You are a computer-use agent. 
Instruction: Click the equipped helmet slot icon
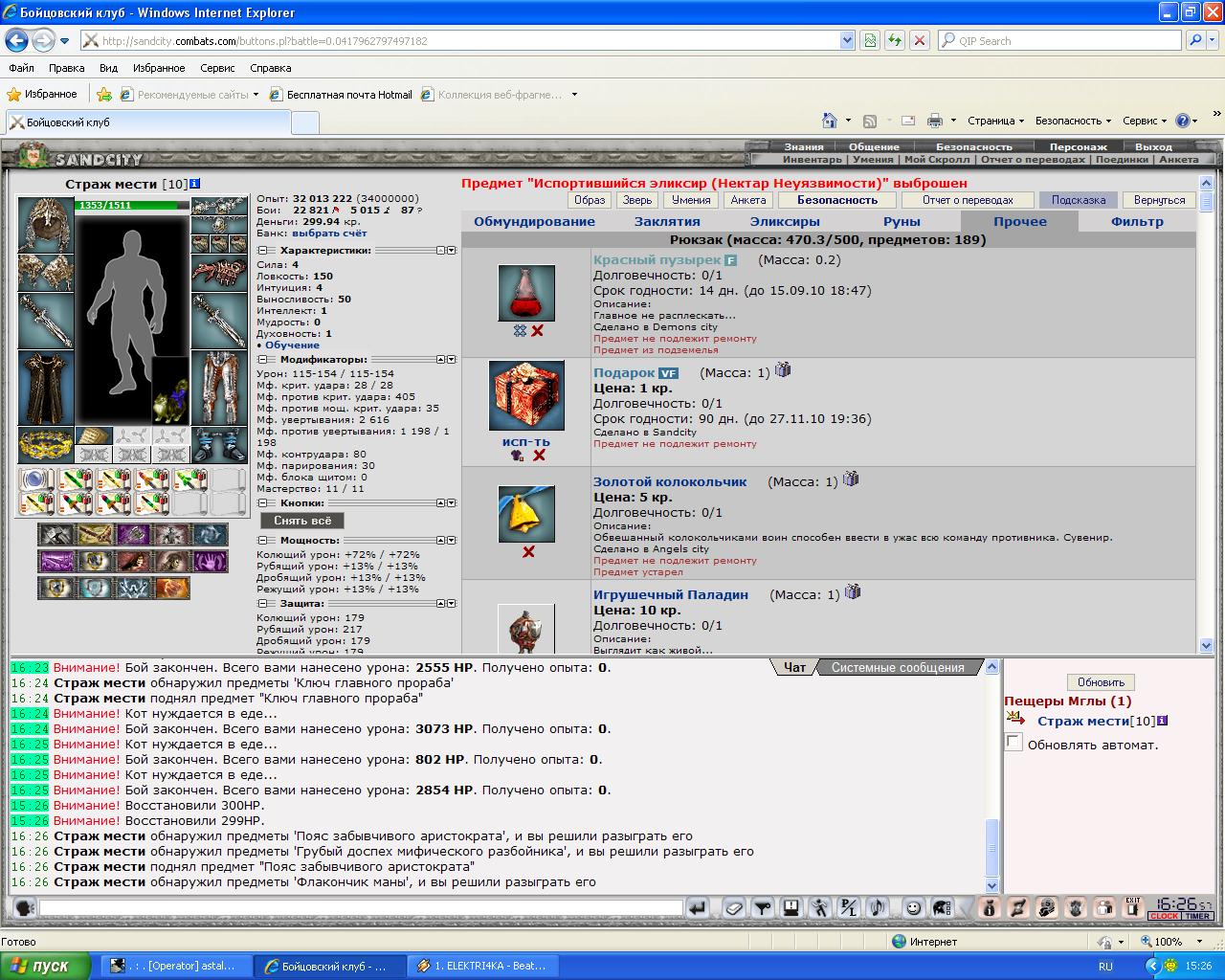46,225
